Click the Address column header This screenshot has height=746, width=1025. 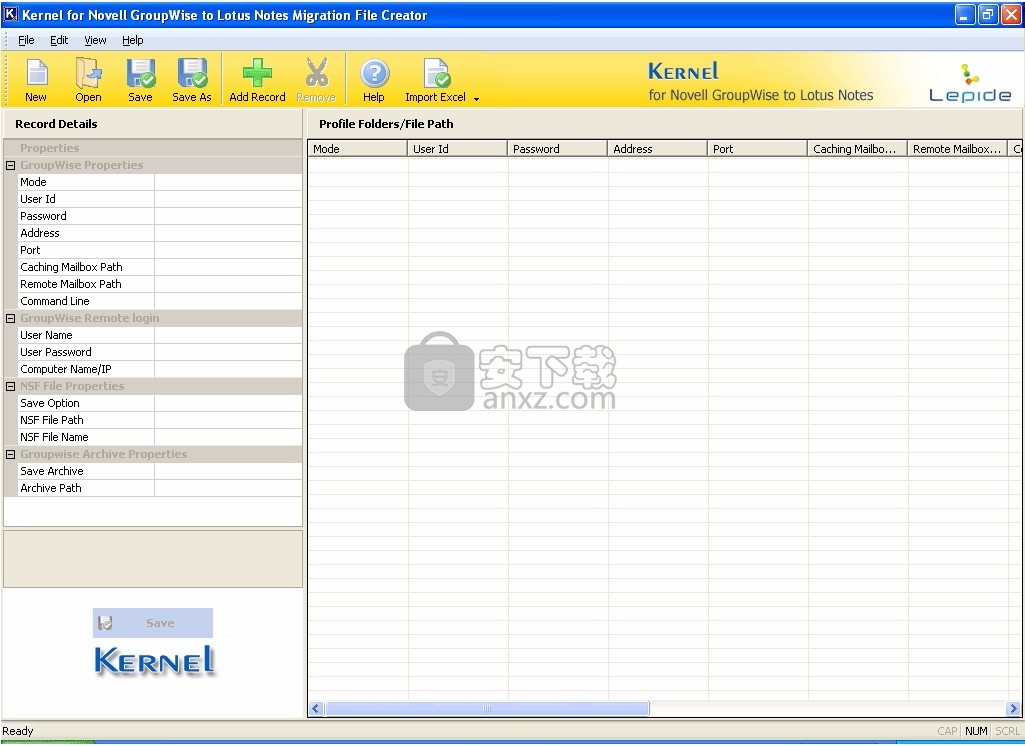tap(658, 149)
